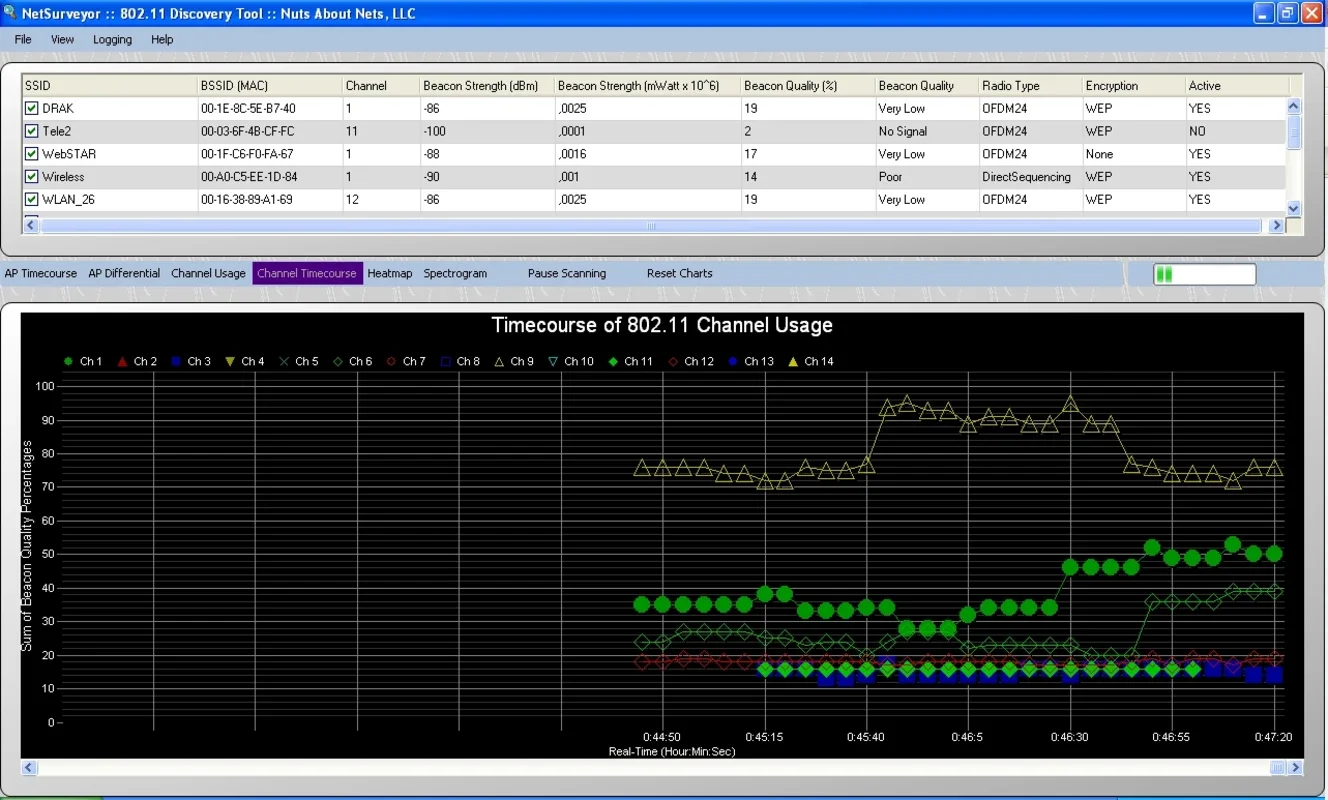Click MAC address 00-1E-8C-5E-B7-40
The height and width of the screenshot is (800, 1328).
pos(248,108)
